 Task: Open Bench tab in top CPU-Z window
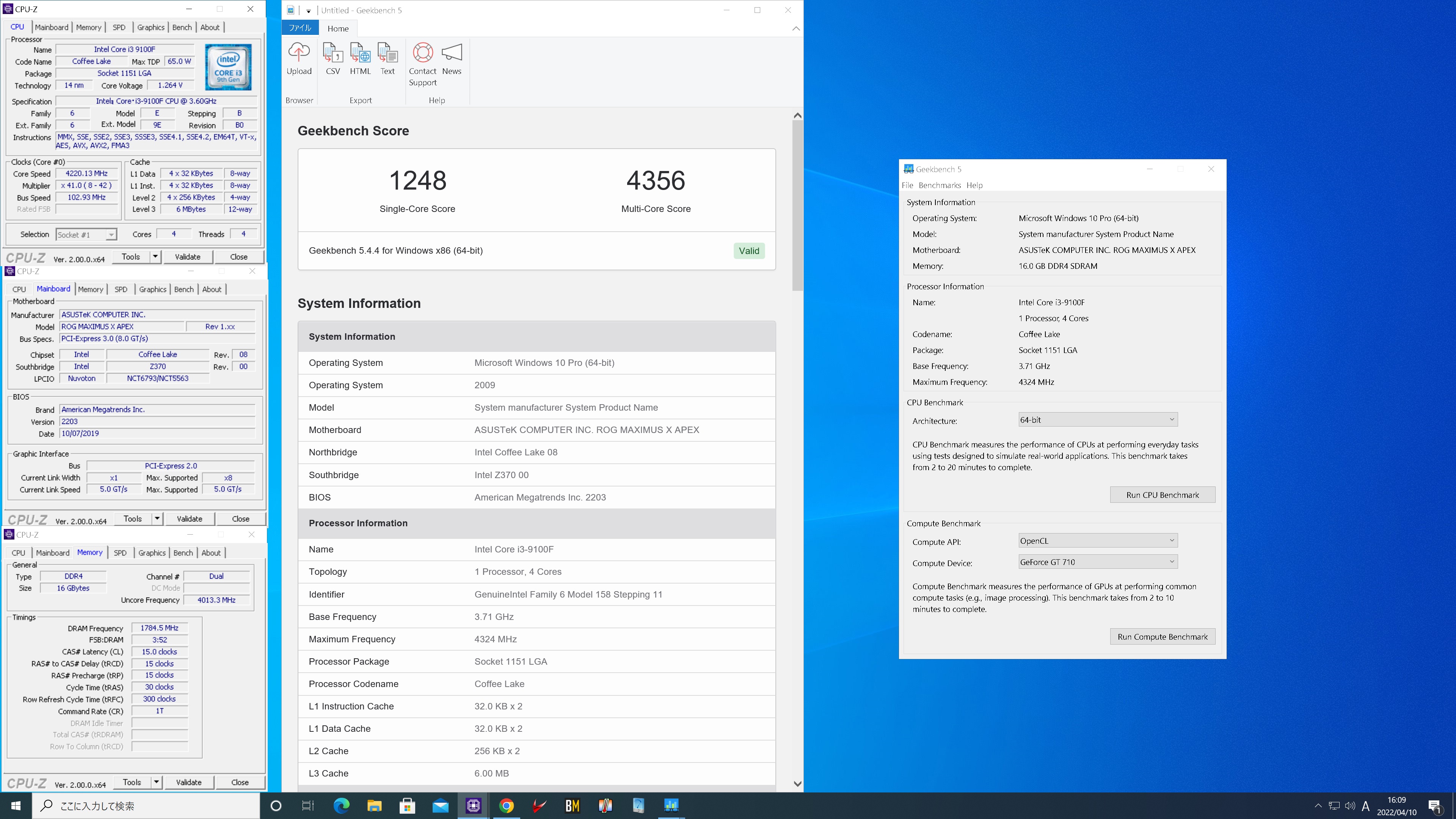[182, 27]
